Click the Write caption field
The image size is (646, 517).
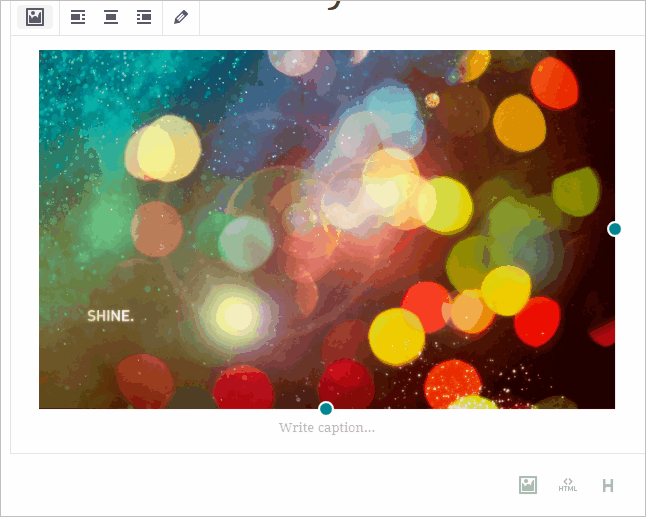327,428
